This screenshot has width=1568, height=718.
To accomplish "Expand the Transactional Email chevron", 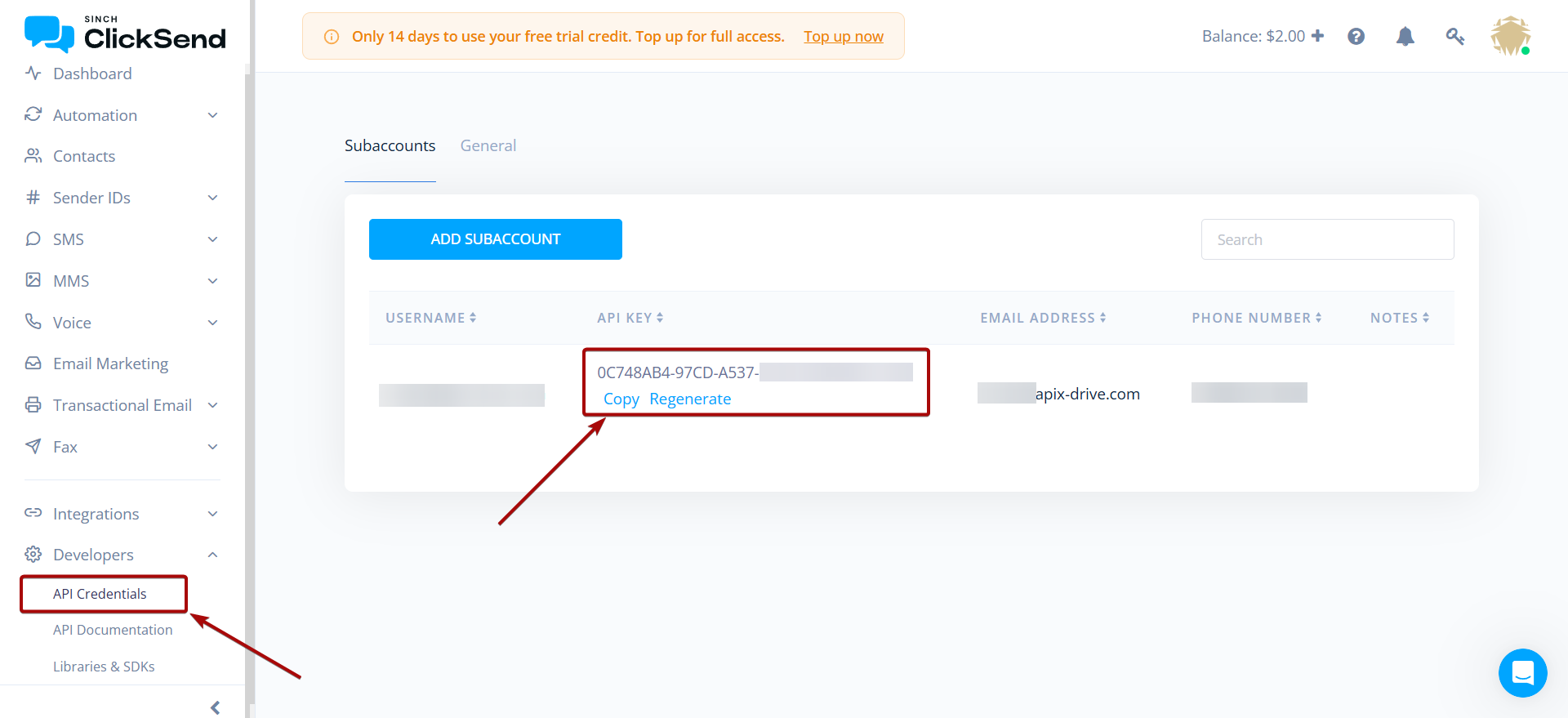I will pos(212,405).
